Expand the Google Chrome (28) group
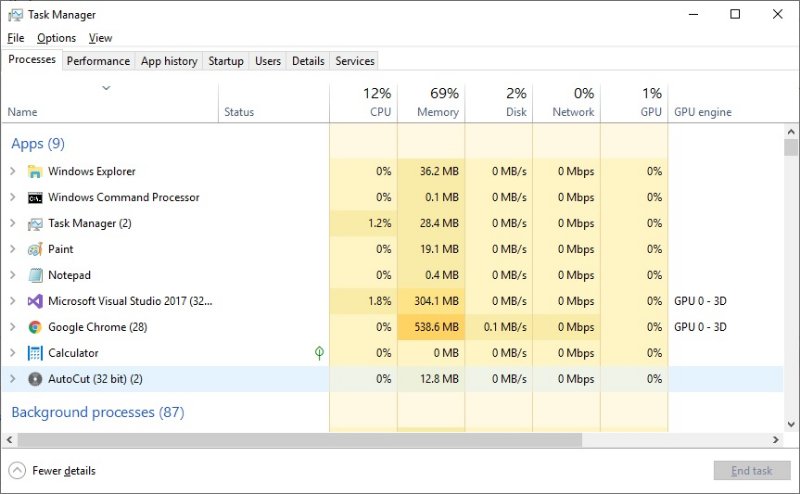Screen dimensions: 800x494 (x=13, y=327)
